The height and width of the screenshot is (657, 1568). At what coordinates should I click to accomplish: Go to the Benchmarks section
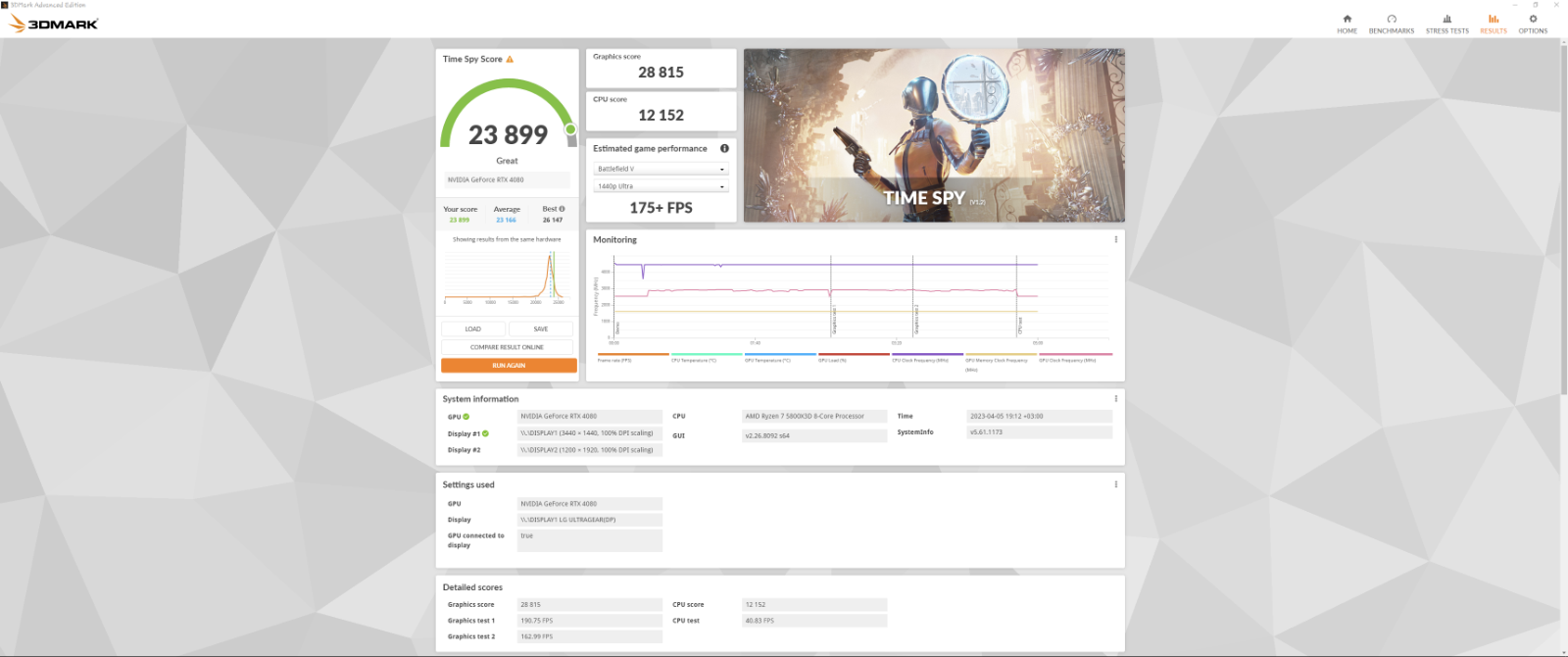(1391, 24)
